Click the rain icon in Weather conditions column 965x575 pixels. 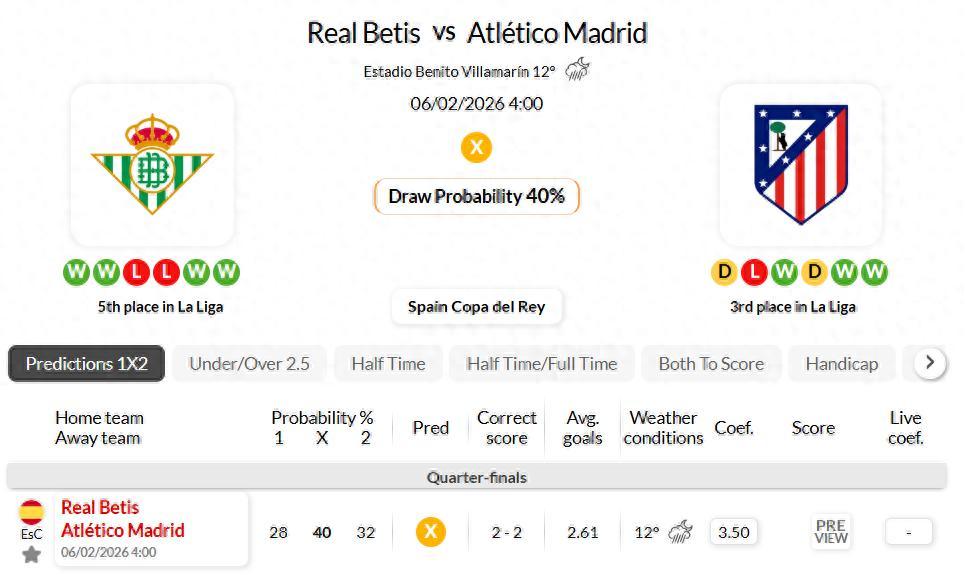click(681, 532)
